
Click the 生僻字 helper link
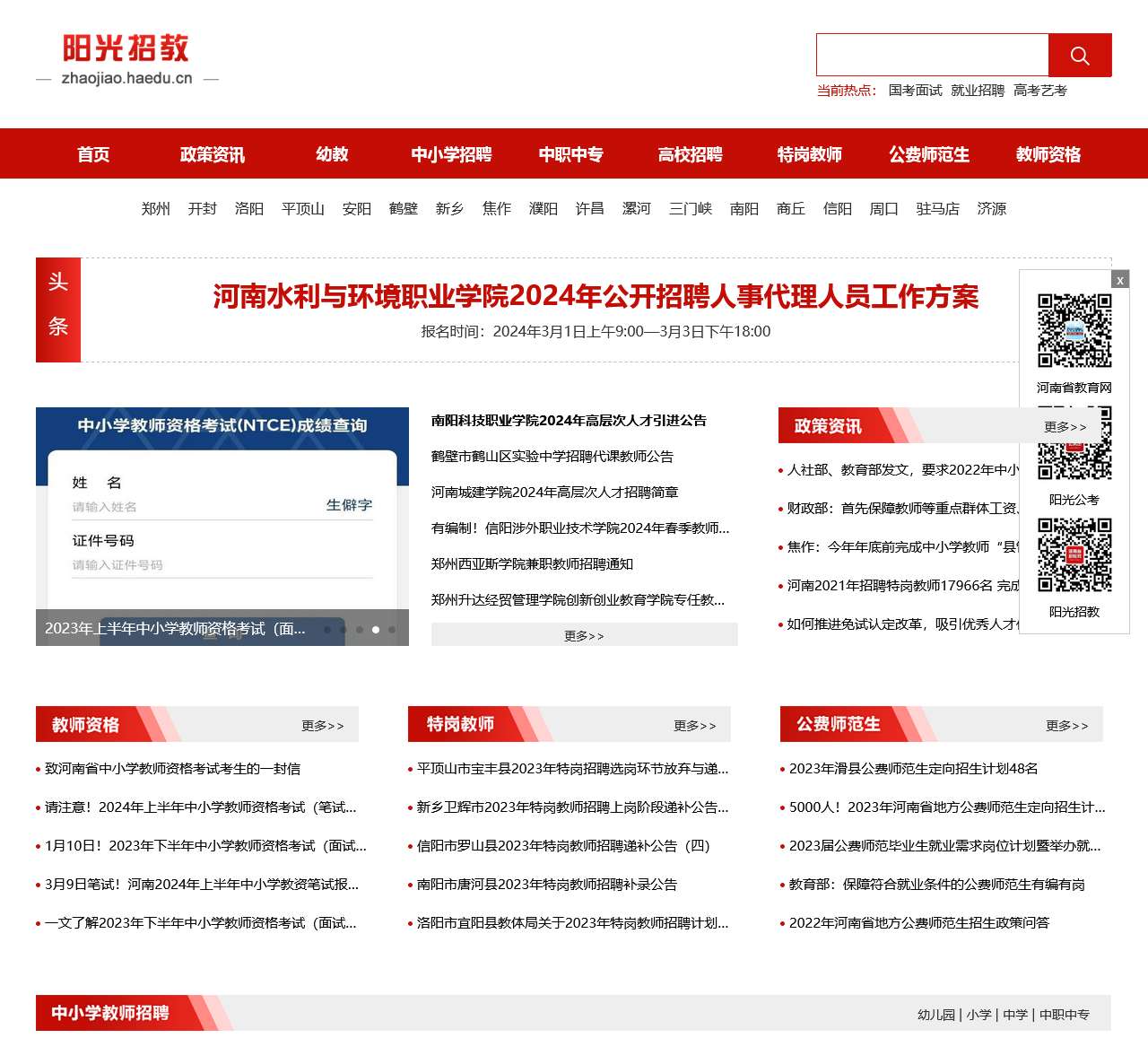pyautogui.click(x=348, y=505)
